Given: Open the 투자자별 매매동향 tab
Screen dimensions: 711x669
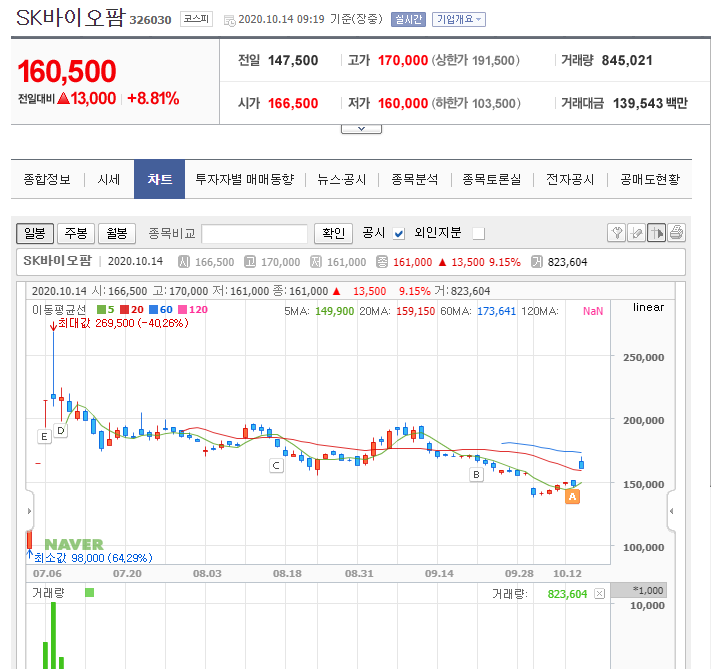Looking at the screenshot, I should point(245,180).
